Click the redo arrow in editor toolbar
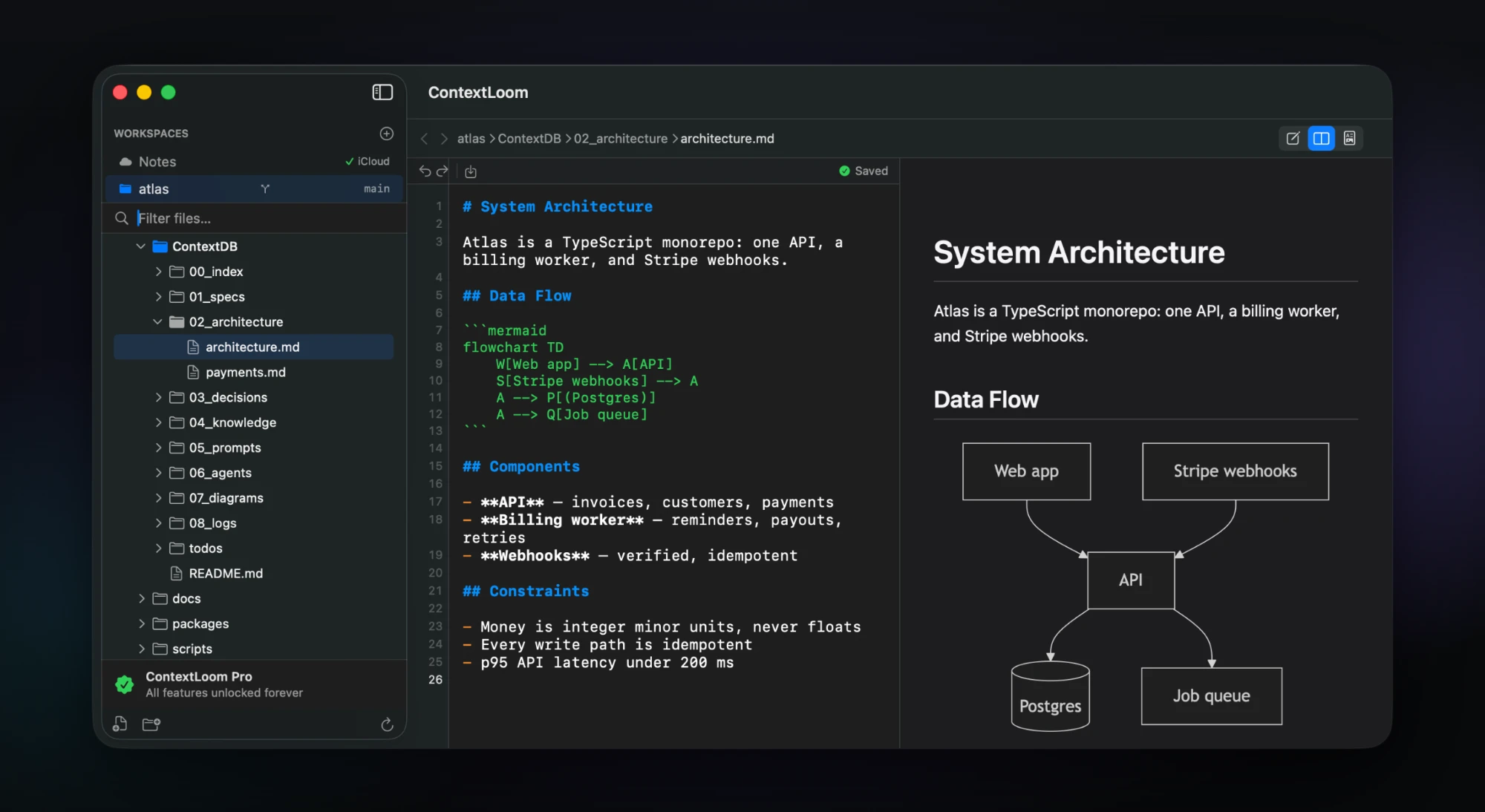1485x812 pixels. click(443, 171)
